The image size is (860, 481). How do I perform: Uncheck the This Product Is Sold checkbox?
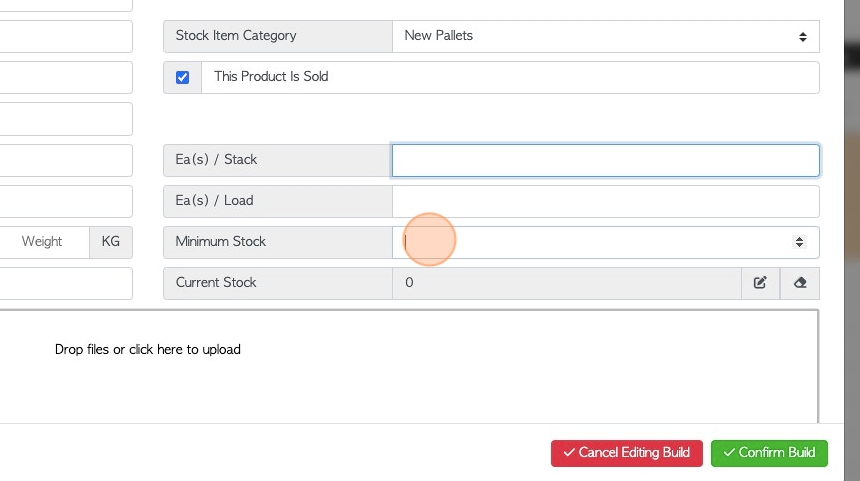[x=183, y=77]
